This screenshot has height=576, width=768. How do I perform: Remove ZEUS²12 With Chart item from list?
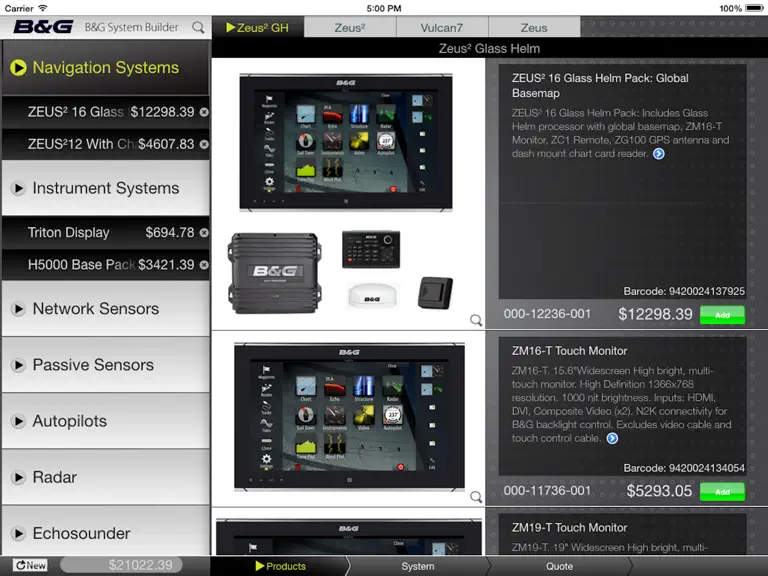coord(204,144)
